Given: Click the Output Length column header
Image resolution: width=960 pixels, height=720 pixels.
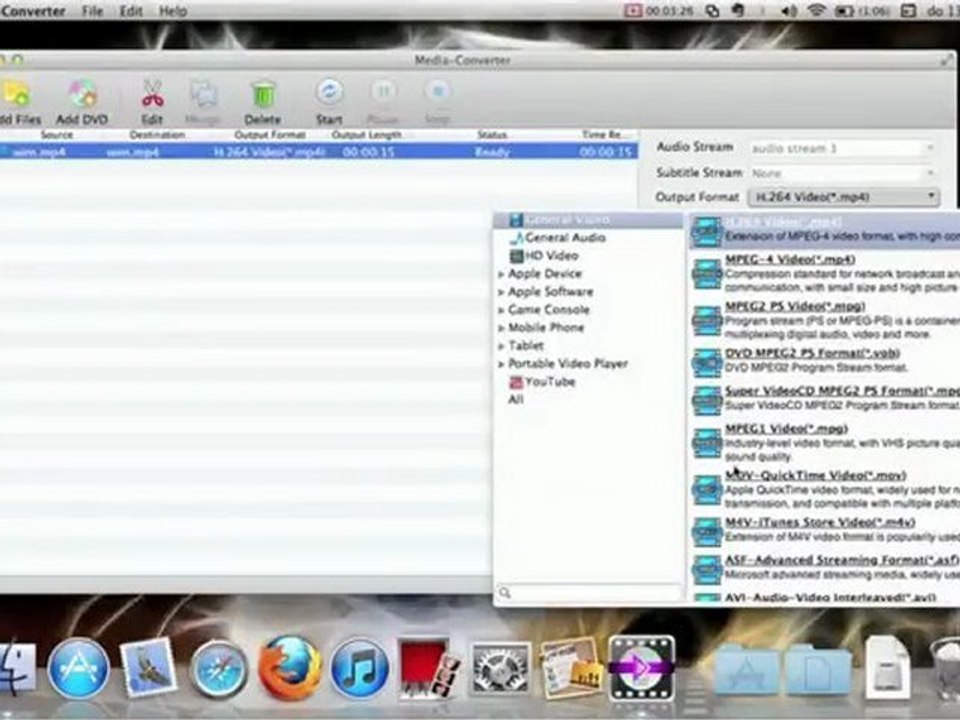Looking at the screenshot, I should tap(367, 135).
